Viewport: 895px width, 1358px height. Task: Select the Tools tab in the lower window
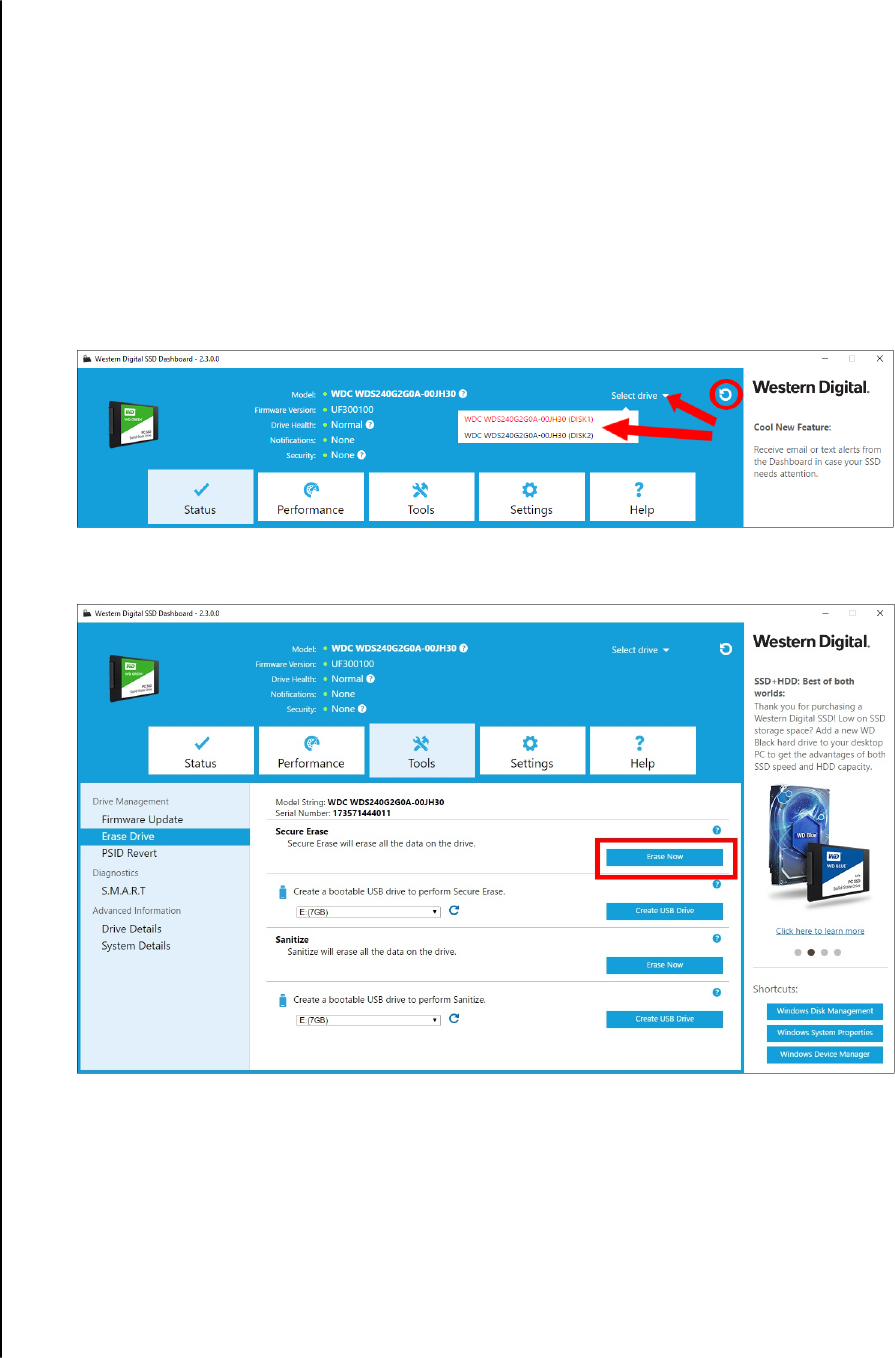point(421,750)
